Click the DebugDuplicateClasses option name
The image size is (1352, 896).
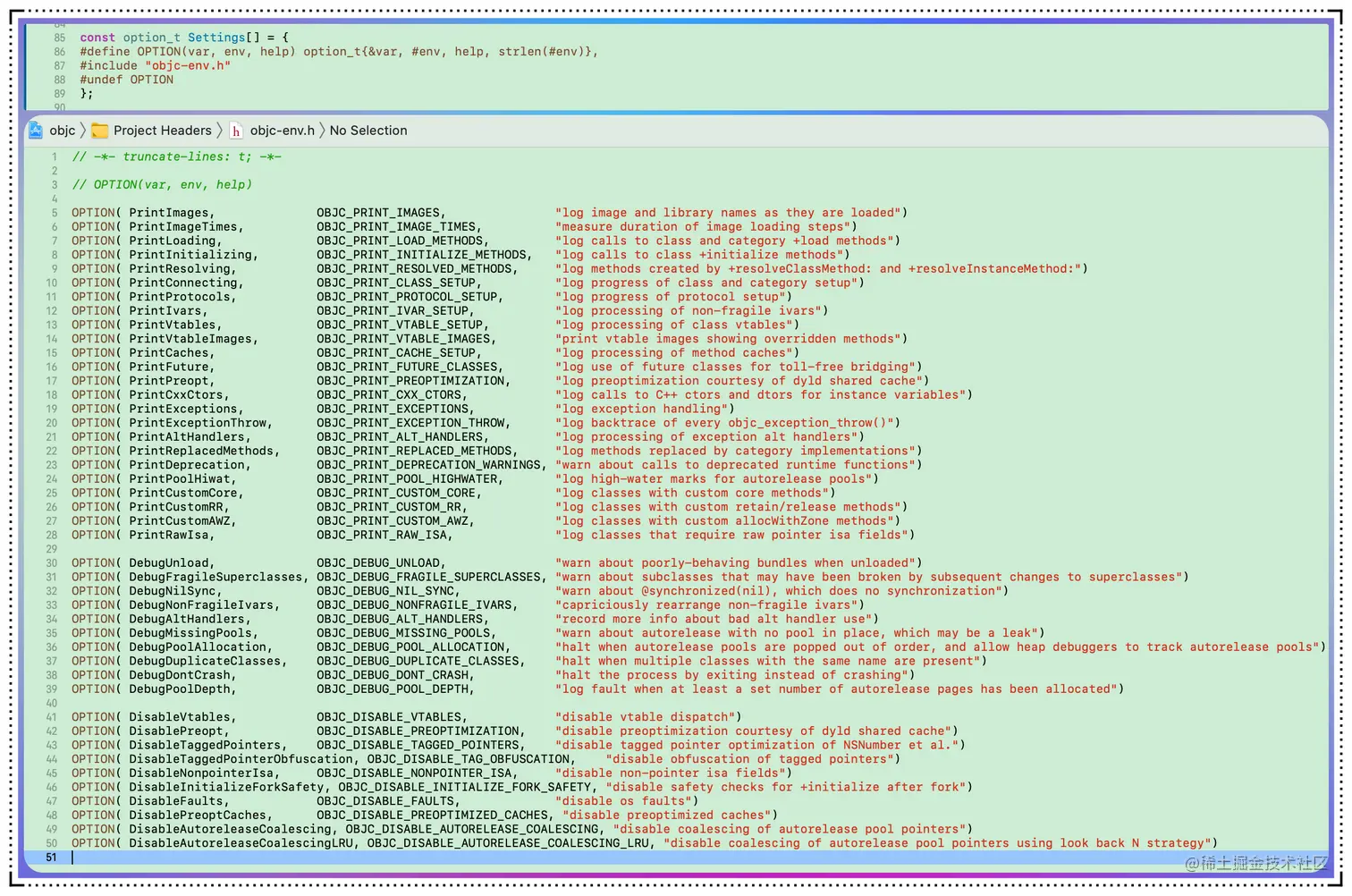click(205, 661)
